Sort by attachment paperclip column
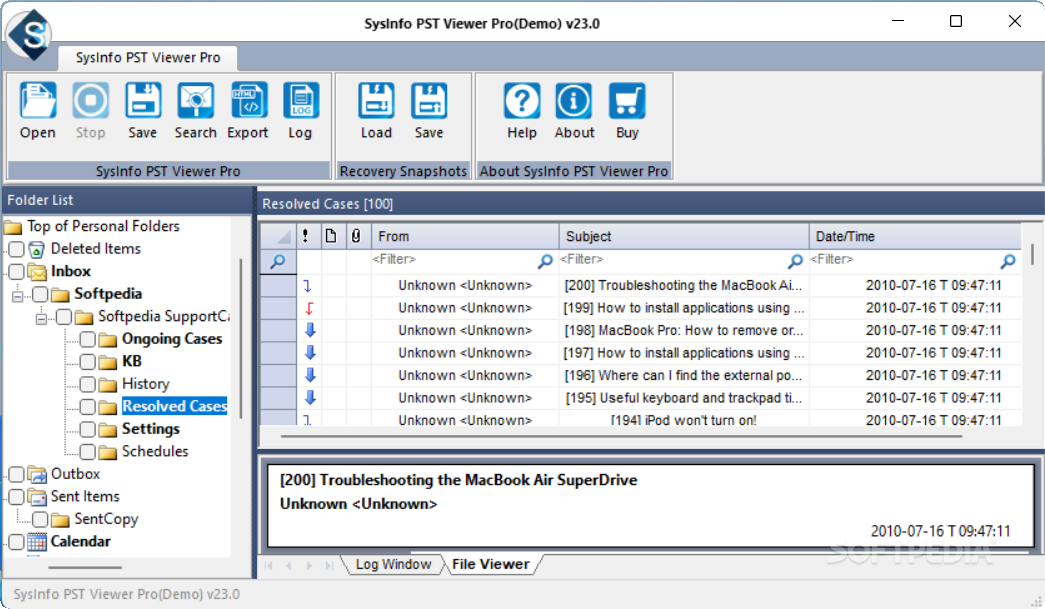Viewport: 1045px width, 609px height. 356,236
